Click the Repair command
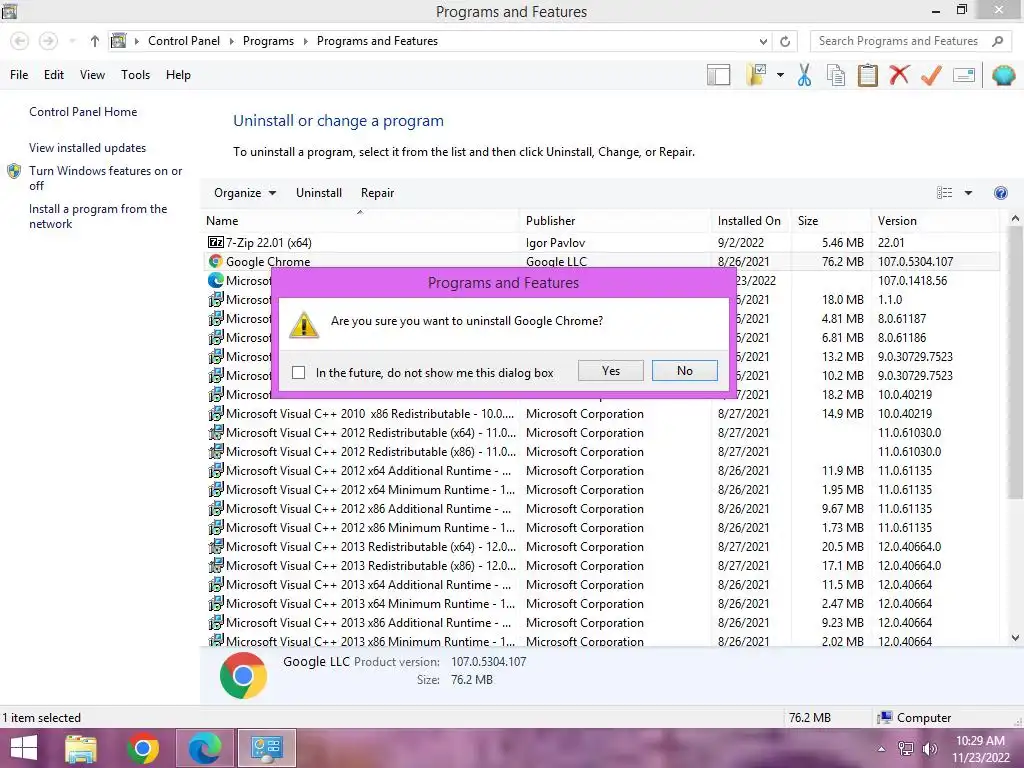 [x=377, y=193]
